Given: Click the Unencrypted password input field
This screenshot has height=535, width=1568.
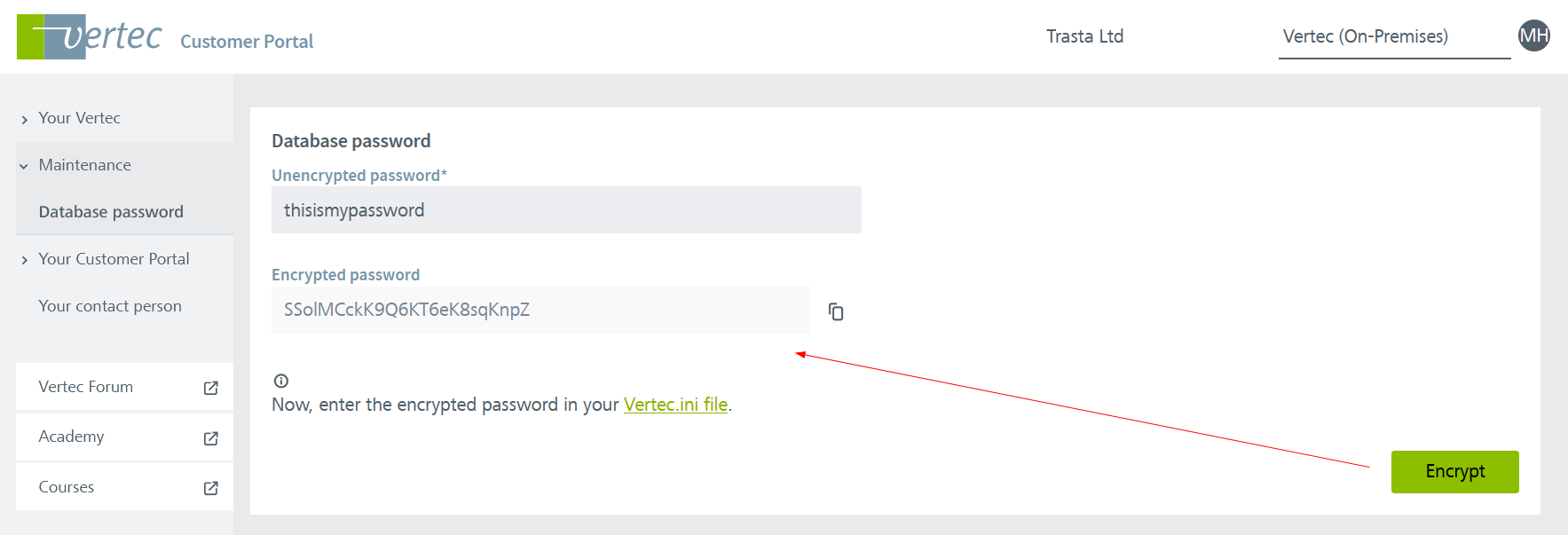Looking at the screenshot, I should coord(566,210).
